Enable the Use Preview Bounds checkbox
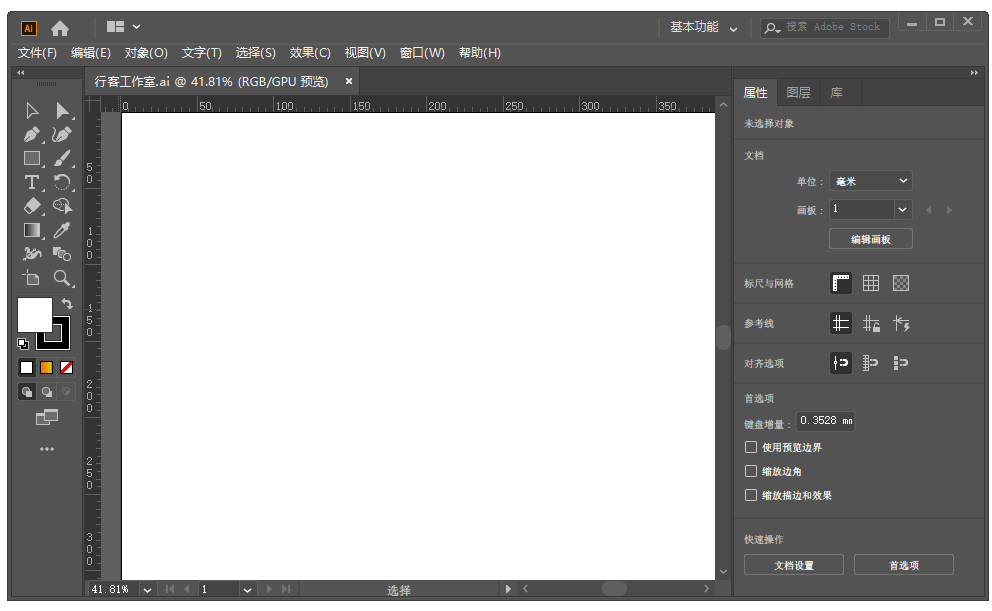The image size is (992, 611). (751, 447)
